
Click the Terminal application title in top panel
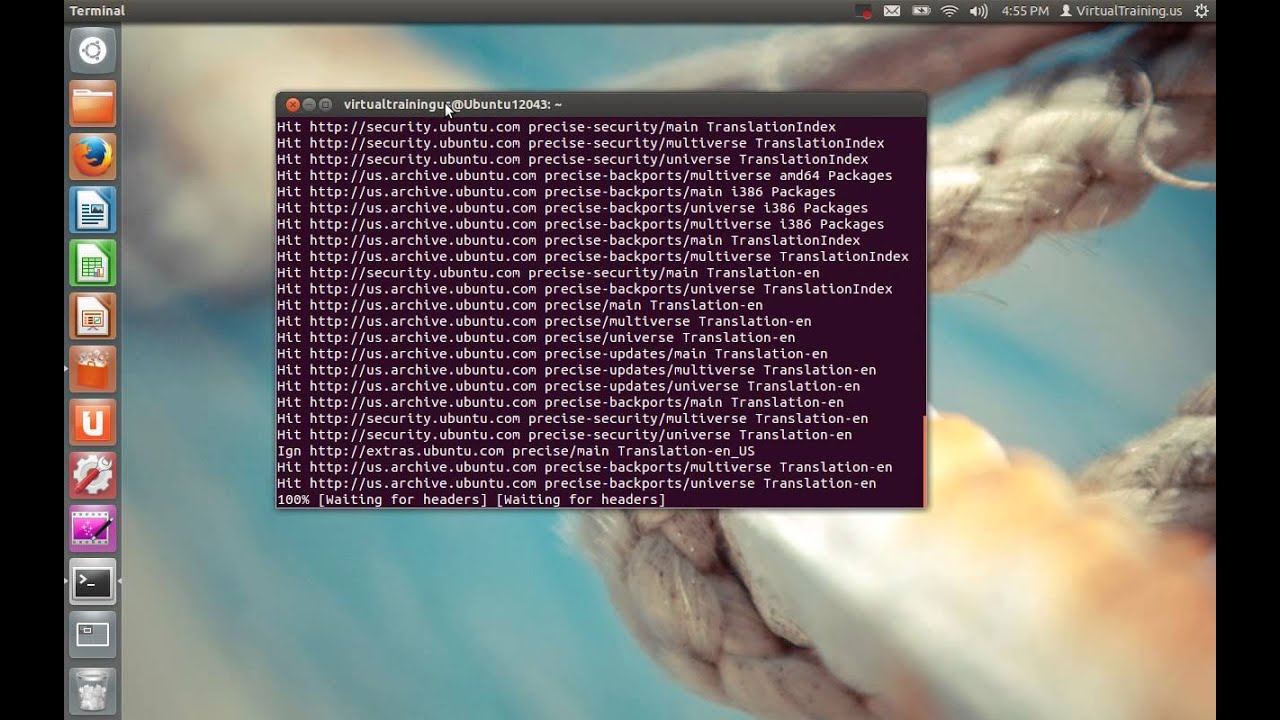[97, 11]
